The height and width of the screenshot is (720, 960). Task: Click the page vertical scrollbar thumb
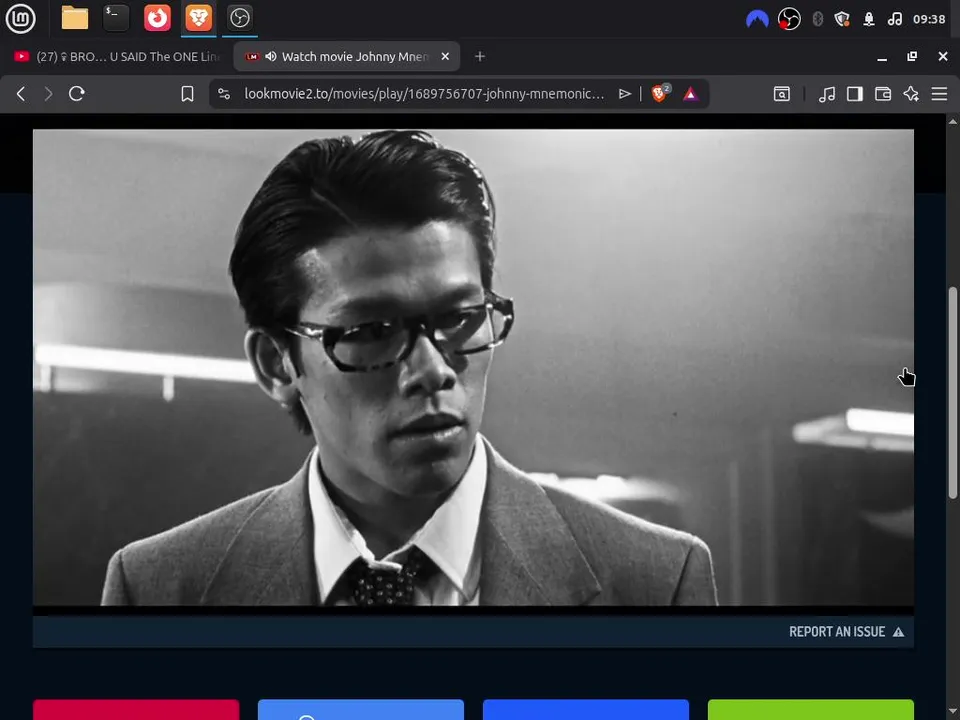[953, 392]
